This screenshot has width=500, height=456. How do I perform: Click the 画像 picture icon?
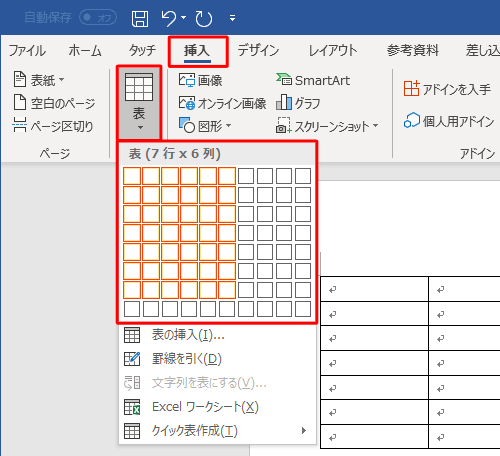[187, 80]
